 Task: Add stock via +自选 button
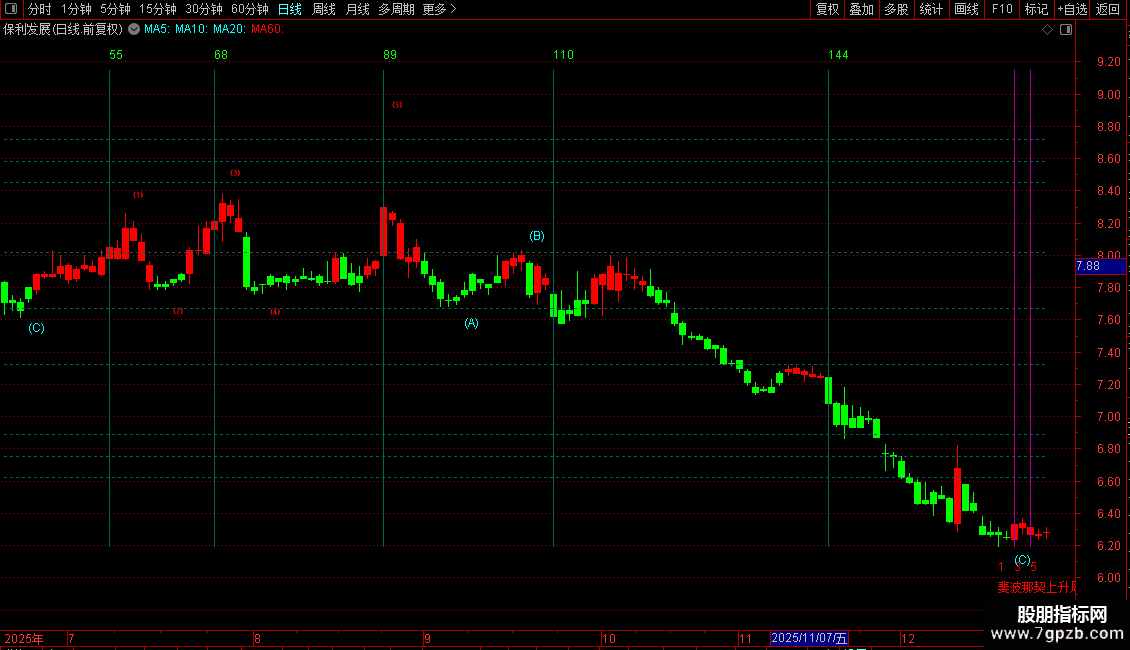(x=1072, y=9)
